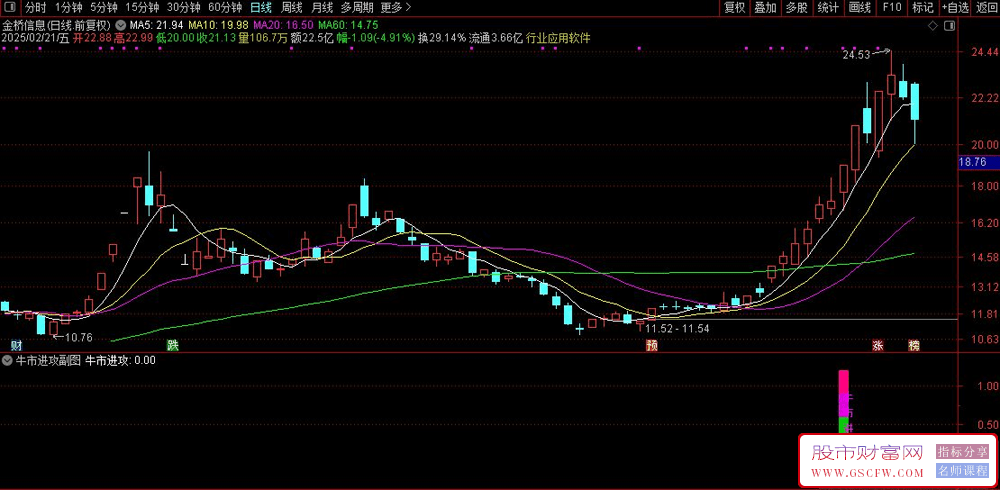
Task: Select the 15分钟 period tab
Action: click(142, 8)
